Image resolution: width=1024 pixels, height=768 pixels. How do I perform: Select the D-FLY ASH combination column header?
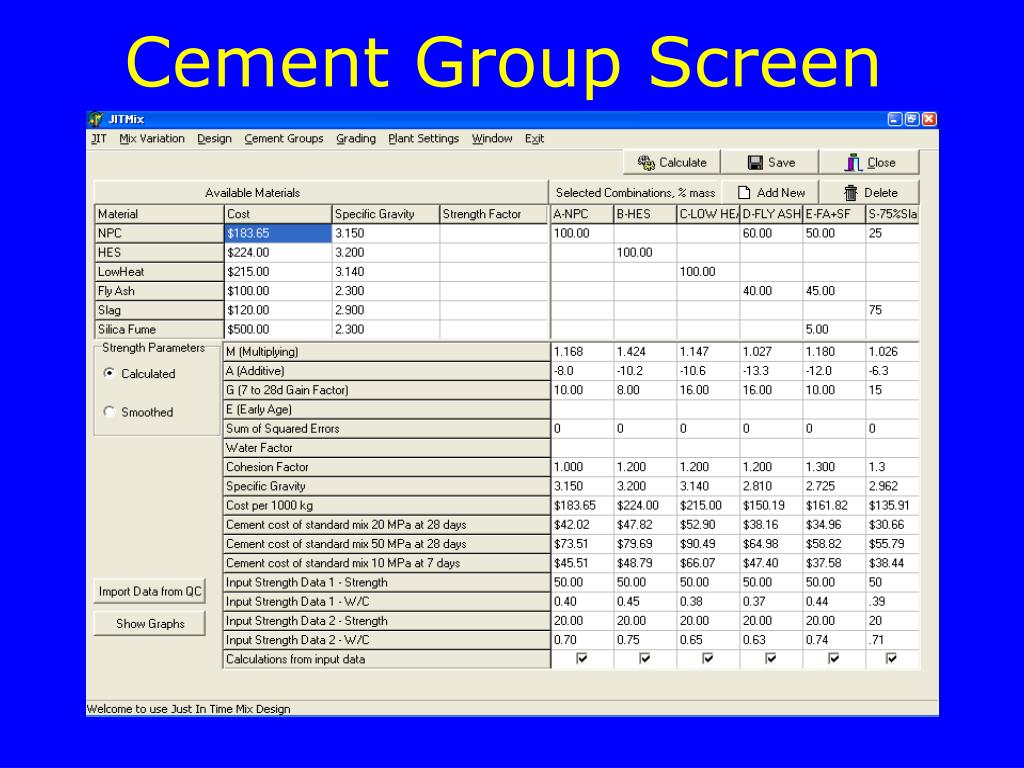[771, 214]
